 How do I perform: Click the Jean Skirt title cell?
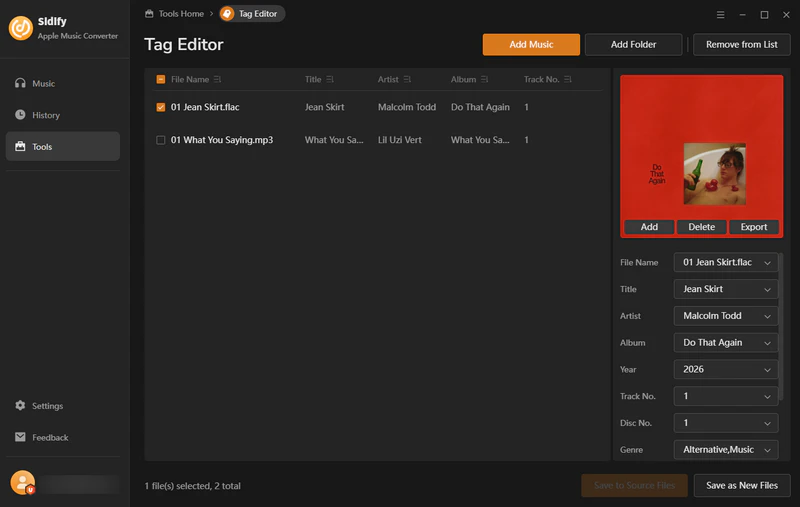[x=324, y=107]
